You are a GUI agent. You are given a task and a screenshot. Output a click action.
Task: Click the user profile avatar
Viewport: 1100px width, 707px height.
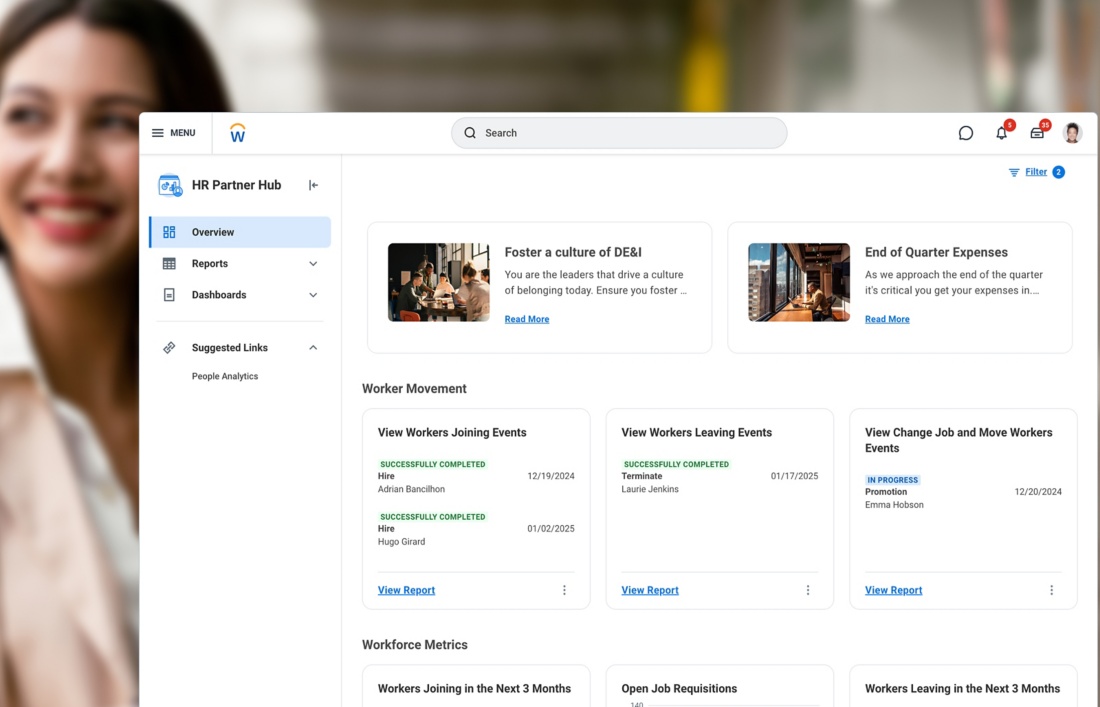click(1072, 133)
